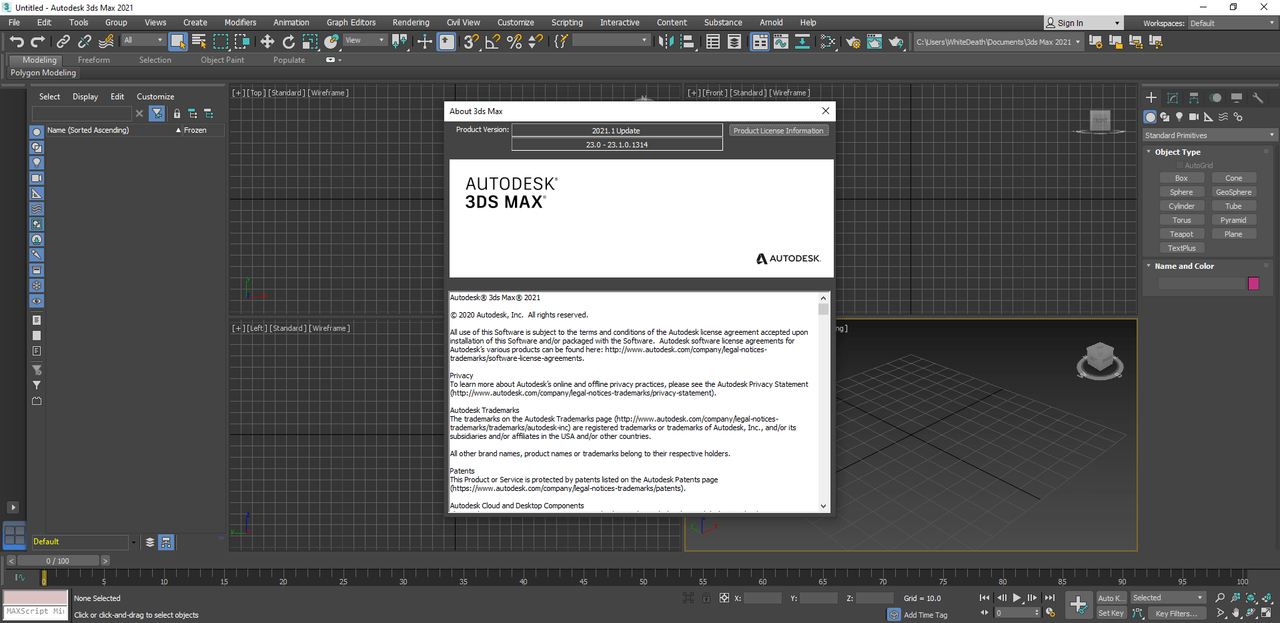Toggle the AutoGrid checkbox
Image resolution: width=1280 pixels, height=623 pixels.
tap(1181, 165)
